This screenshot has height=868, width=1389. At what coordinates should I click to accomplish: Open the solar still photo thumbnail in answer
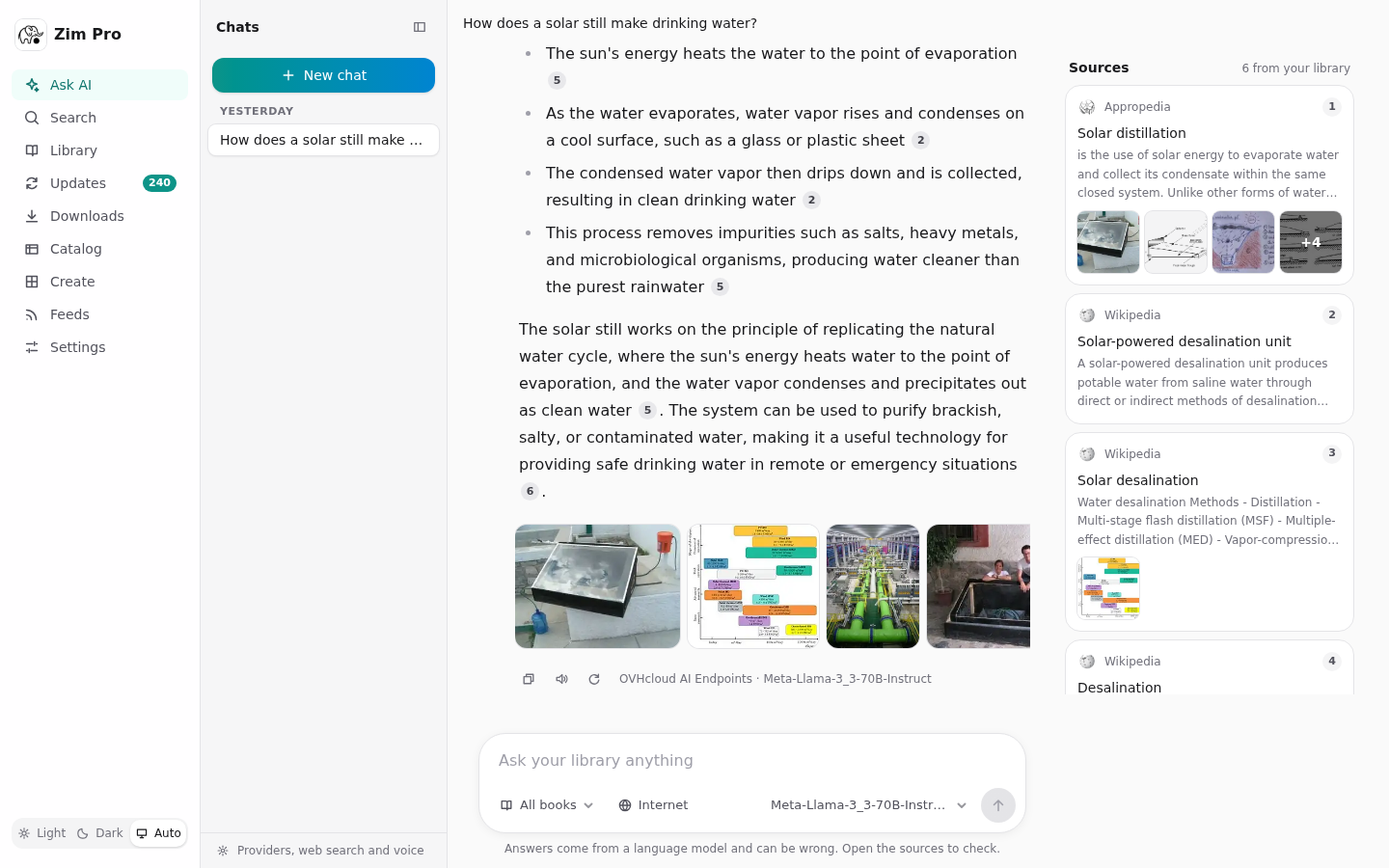click(598, 586)
